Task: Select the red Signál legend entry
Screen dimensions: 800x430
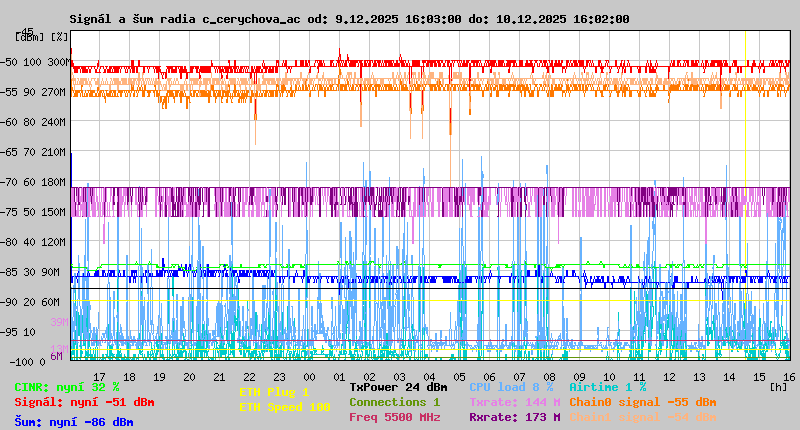Action: click(84, 403)
